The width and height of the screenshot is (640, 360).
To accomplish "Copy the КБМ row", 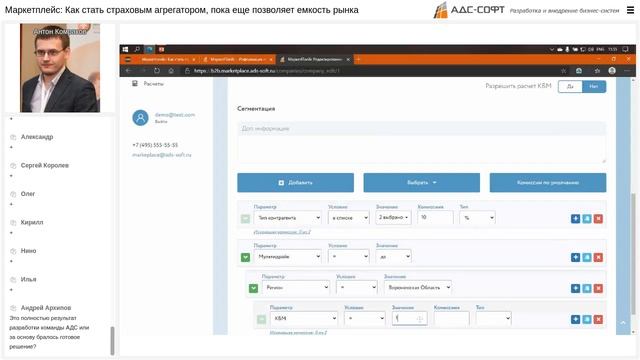I will tap(587, 319).
